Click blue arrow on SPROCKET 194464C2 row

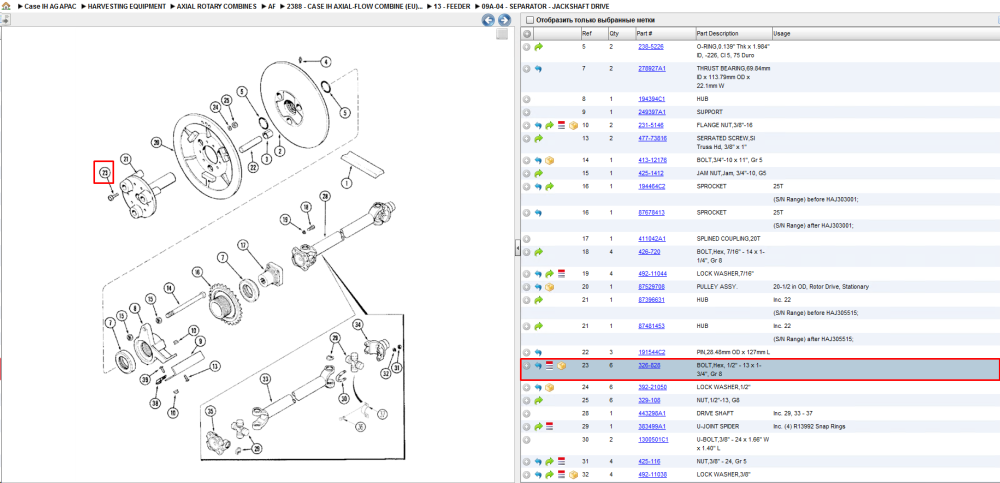click(538, 186)
